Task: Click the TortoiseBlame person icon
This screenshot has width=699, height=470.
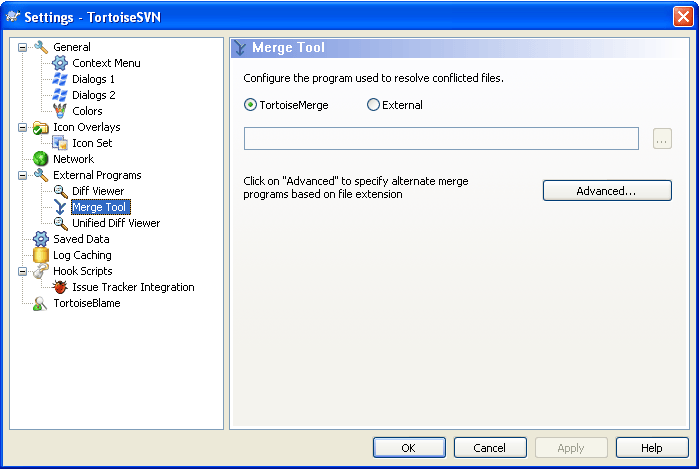Action: pyautogui.click(x=40, y=303)
